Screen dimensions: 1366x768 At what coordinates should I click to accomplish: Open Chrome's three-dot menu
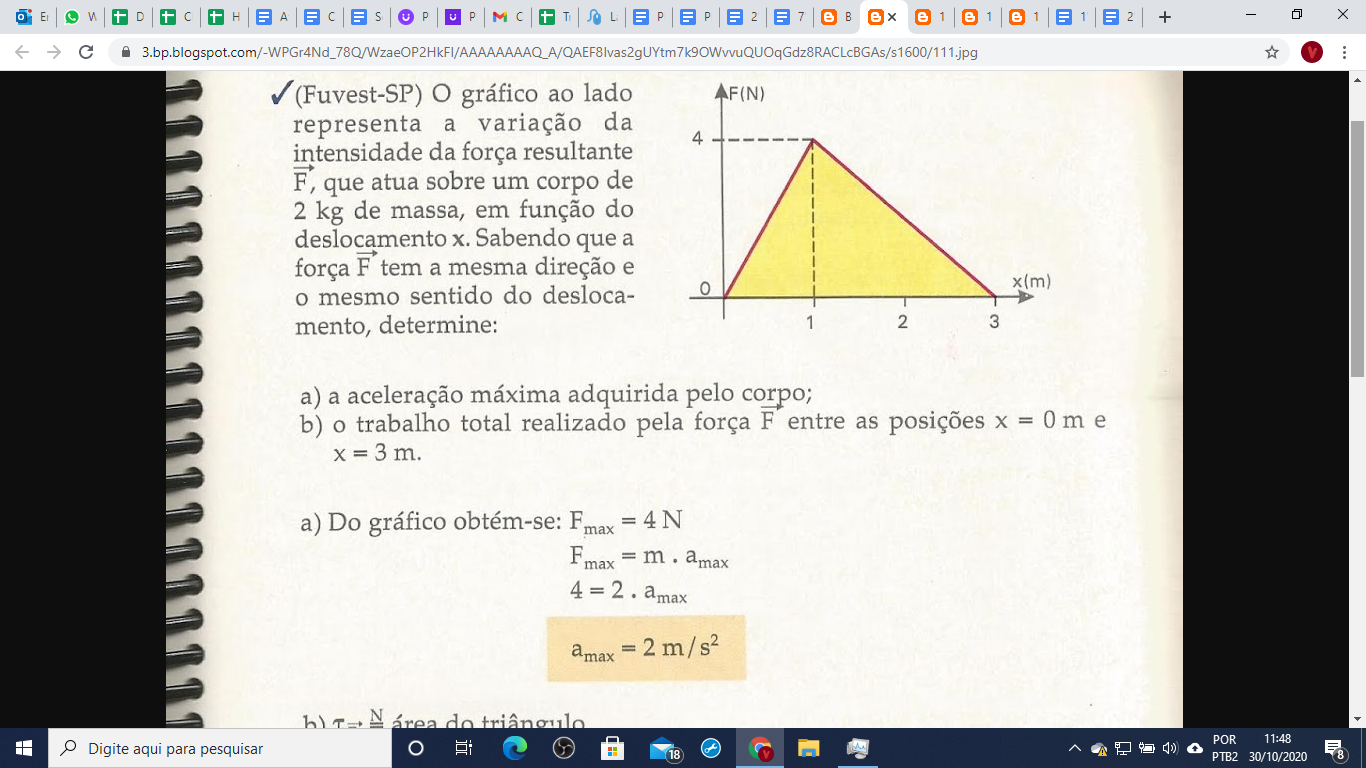1345,52
